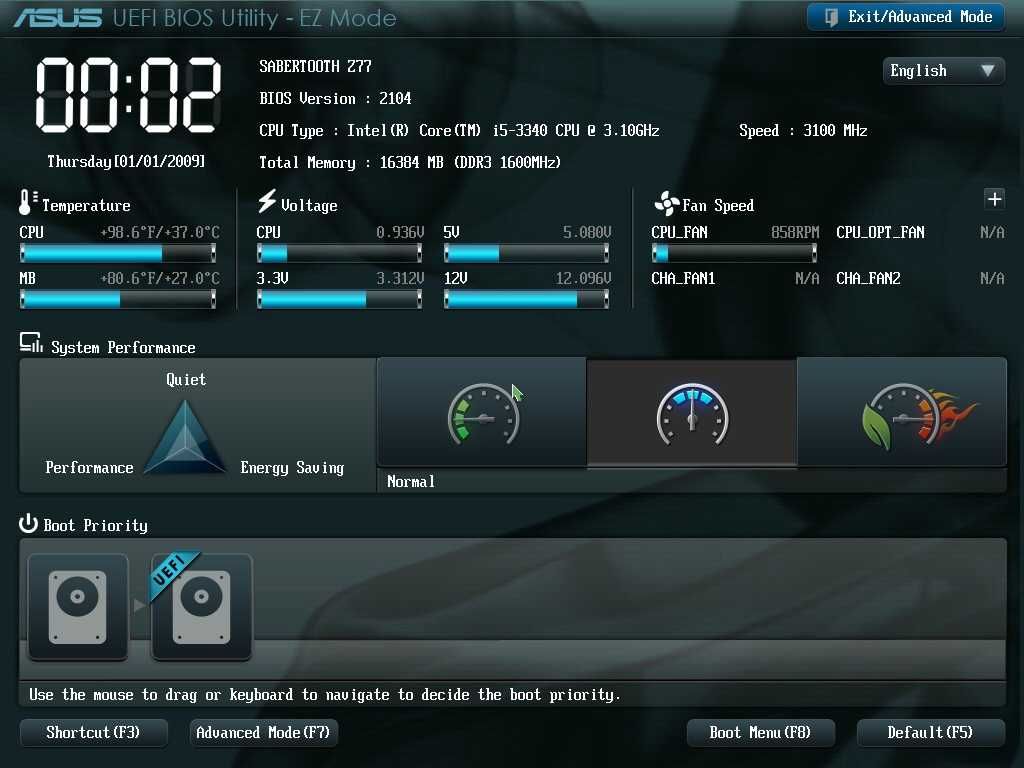Click the 12.096V voltage value
1024x768 pixels.
[583, 279]
